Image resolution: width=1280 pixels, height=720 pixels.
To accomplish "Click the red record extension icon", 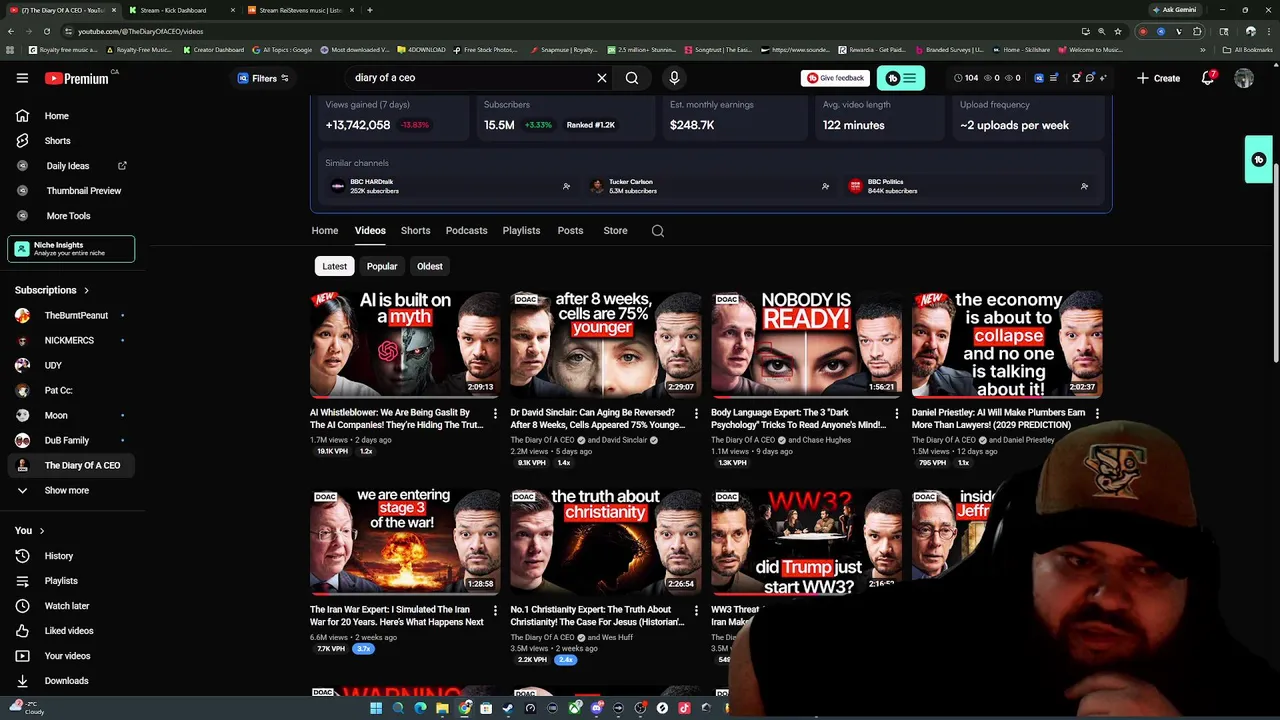I will (x=1143, y=31).
